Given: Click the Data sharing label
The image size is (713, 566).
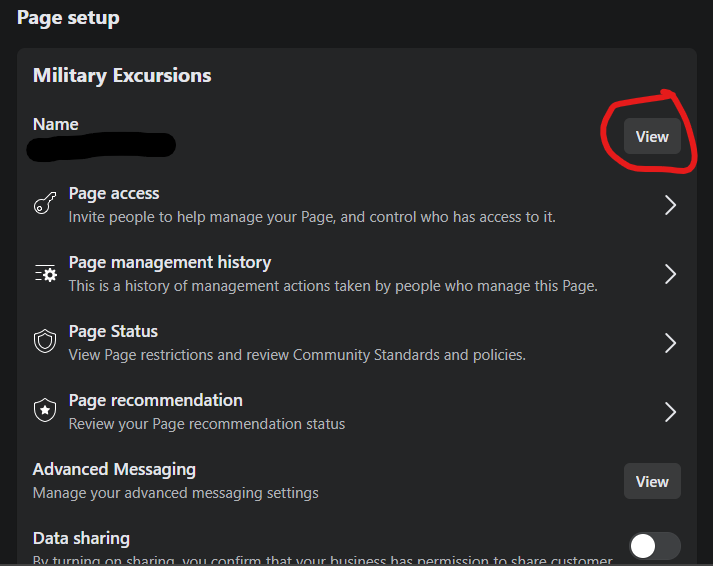Looking at the screenshot, I should click(81, 538).
